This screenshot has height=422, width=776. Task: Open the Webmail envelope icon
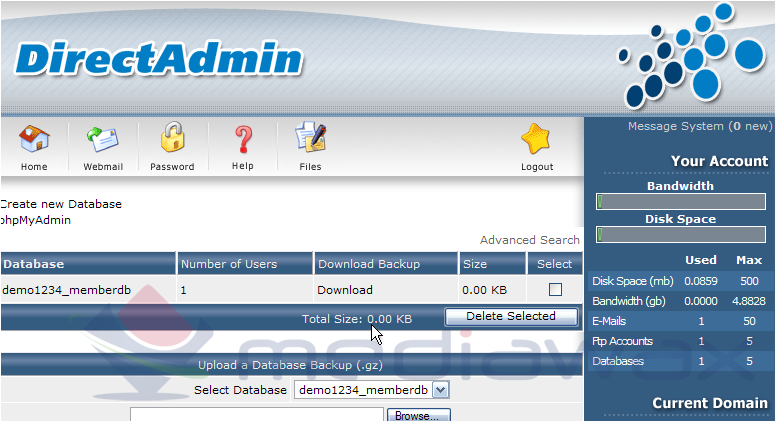[103, 140]
